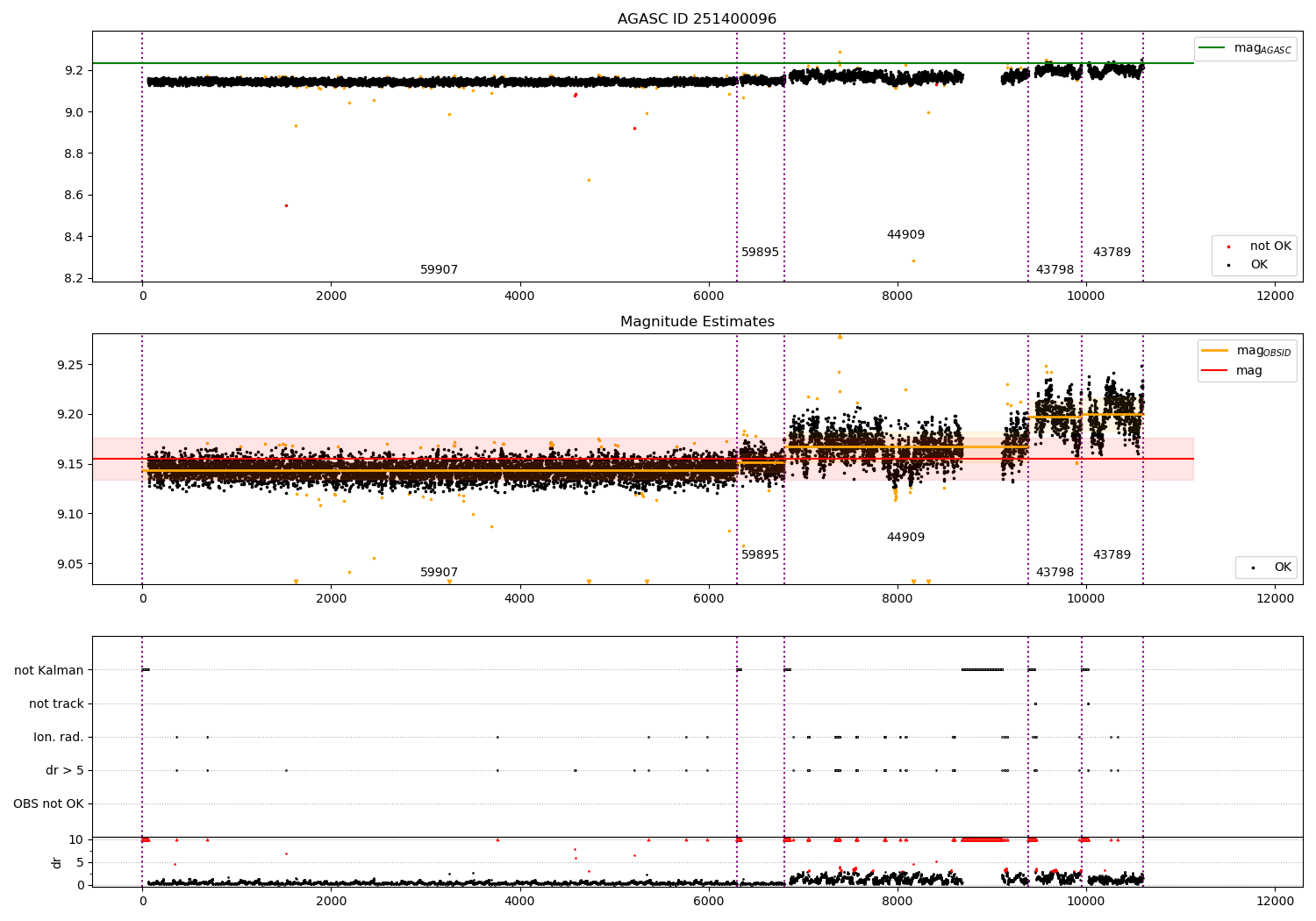Click the 'dr > 5' axis label
Viewport: 1316px width, 921px height.
[65, 771]
